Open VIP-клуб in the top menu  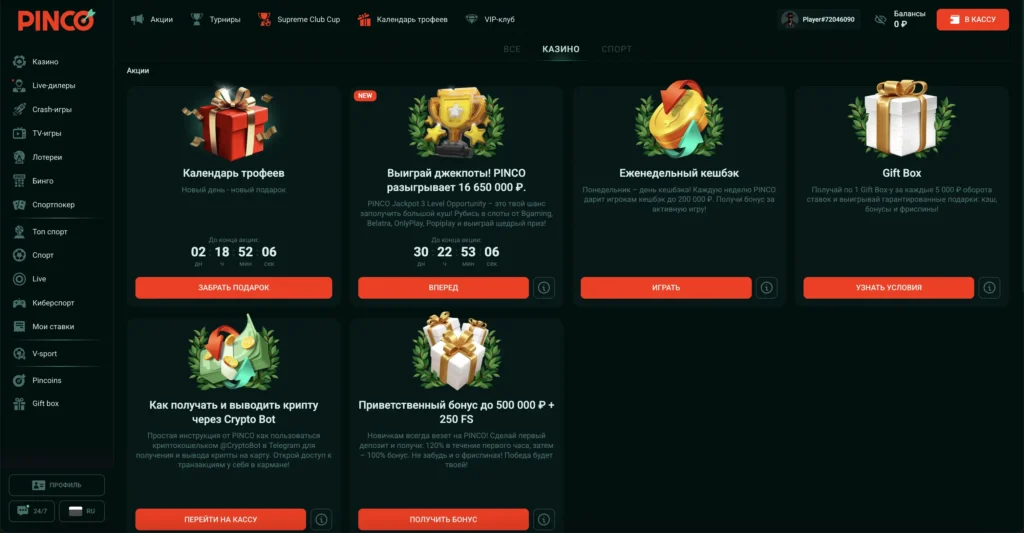click(490, 20)
